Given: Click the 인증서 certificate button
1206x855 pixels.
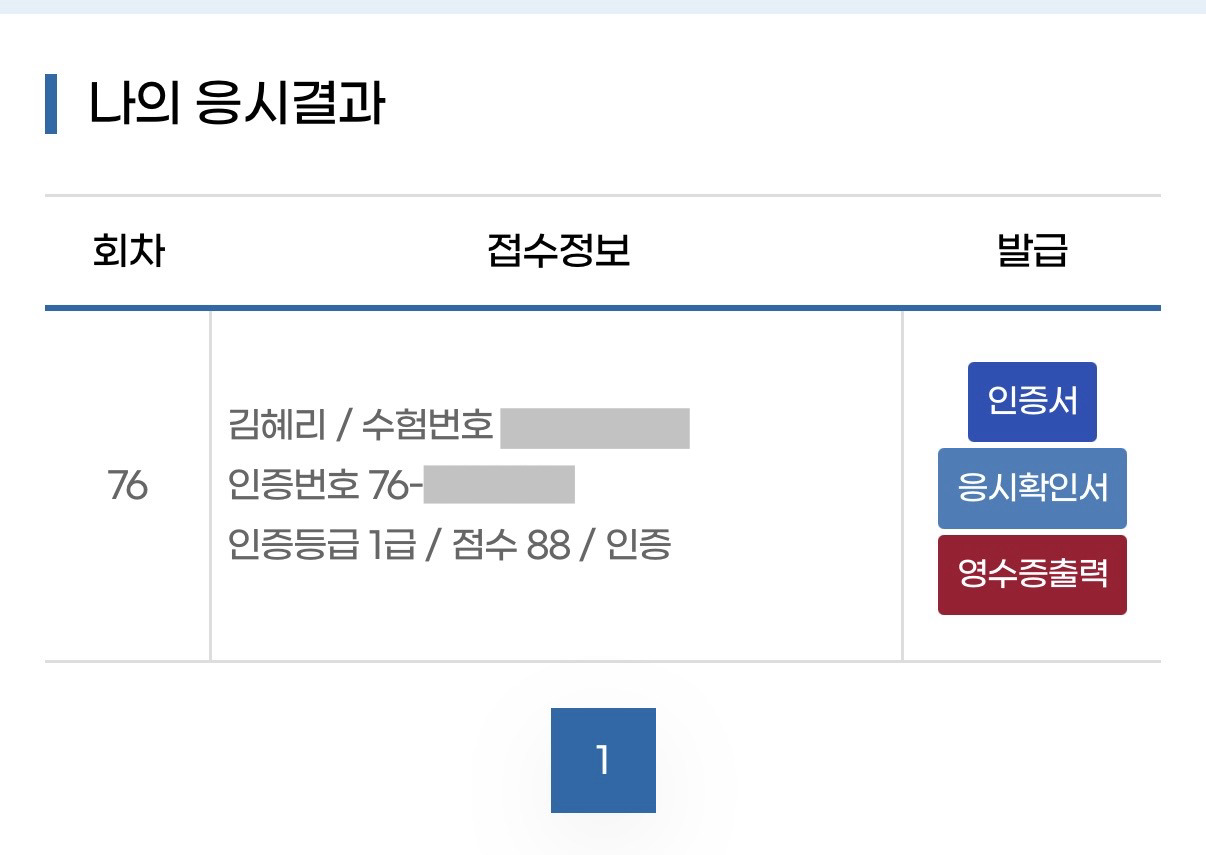Looking at the screenshot, I should (1032, 402).
